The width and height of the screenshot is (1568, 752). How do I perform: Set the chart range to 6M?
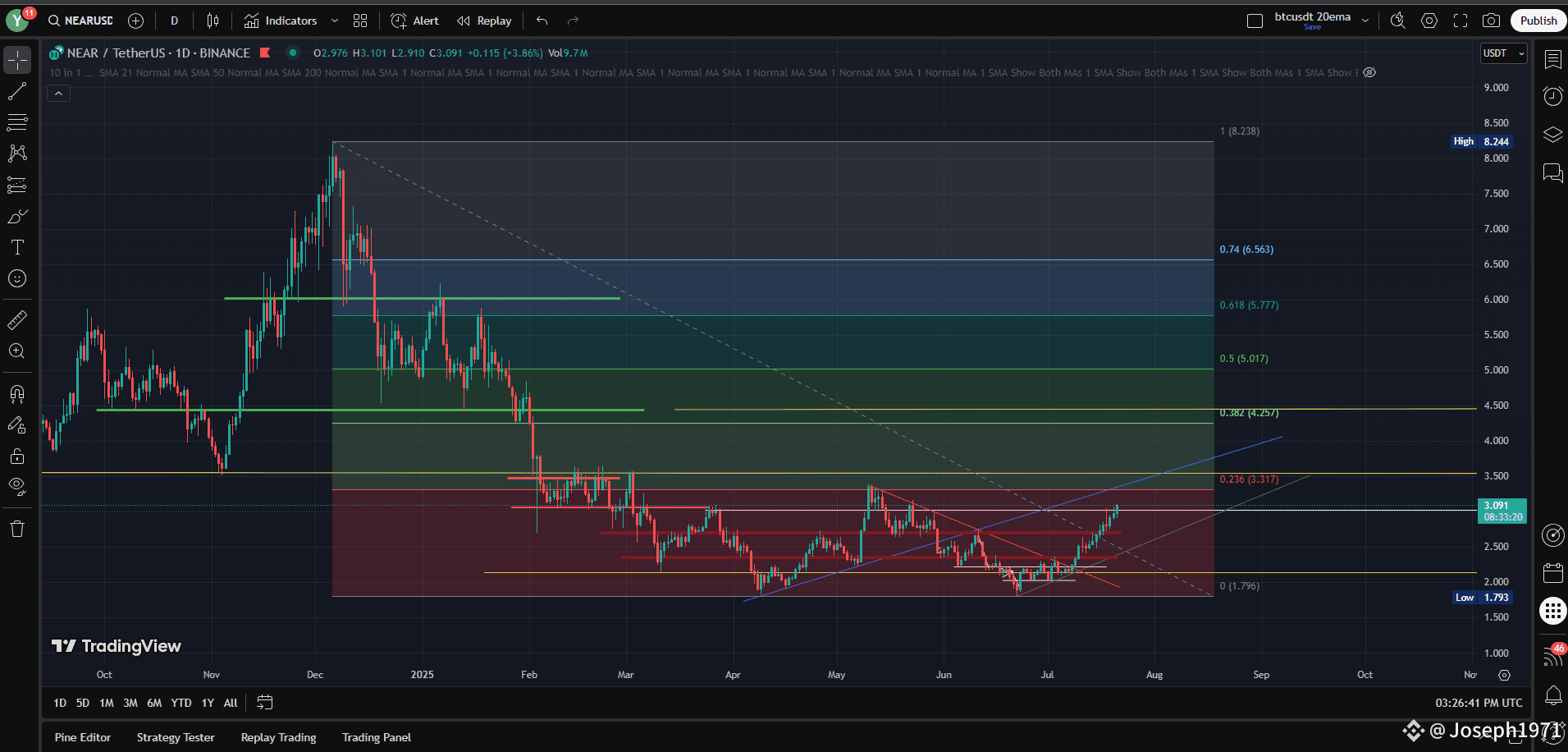click(154, 703)
